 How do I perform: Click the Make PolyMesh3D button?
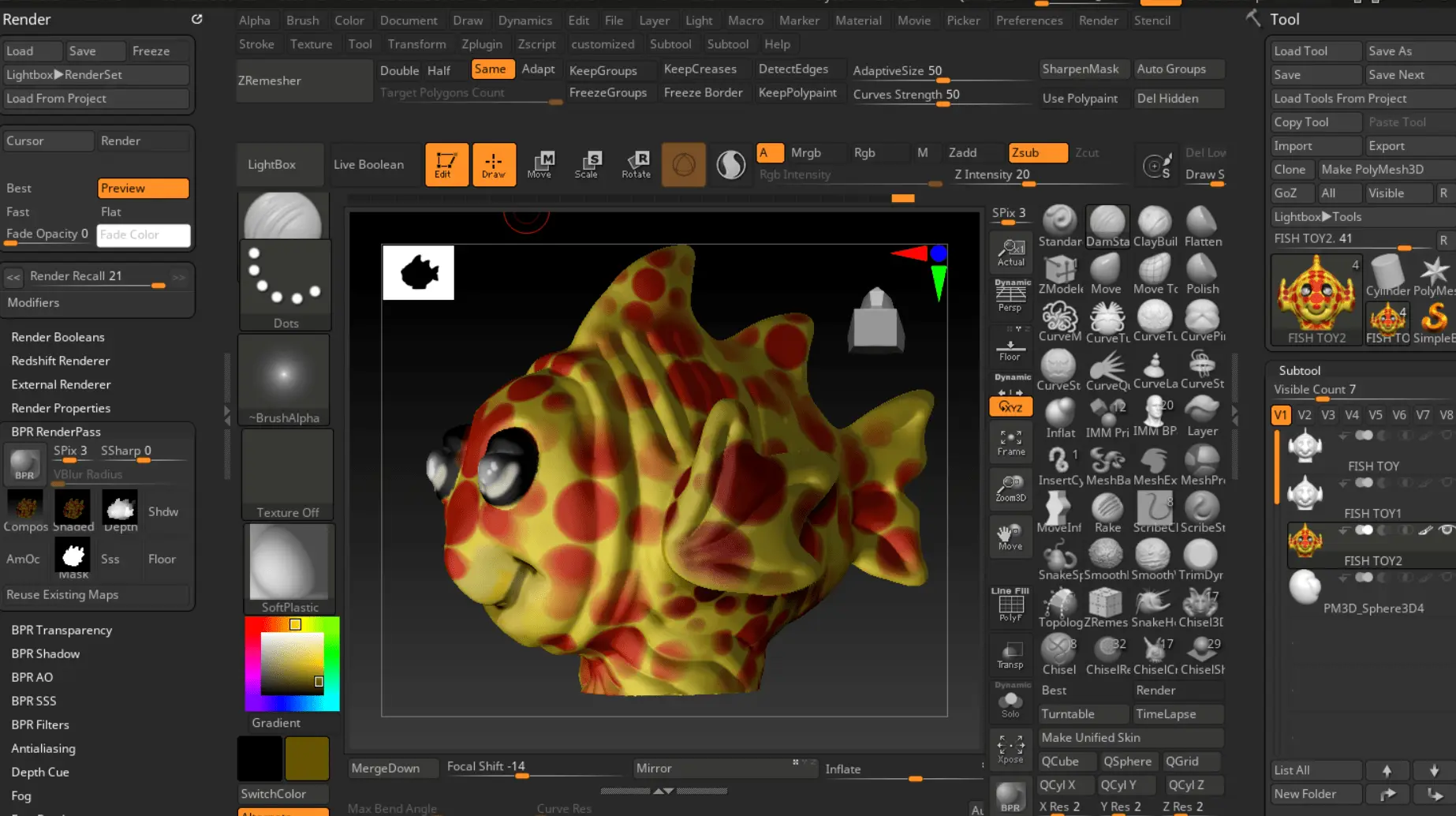[x=1372, y=170]
